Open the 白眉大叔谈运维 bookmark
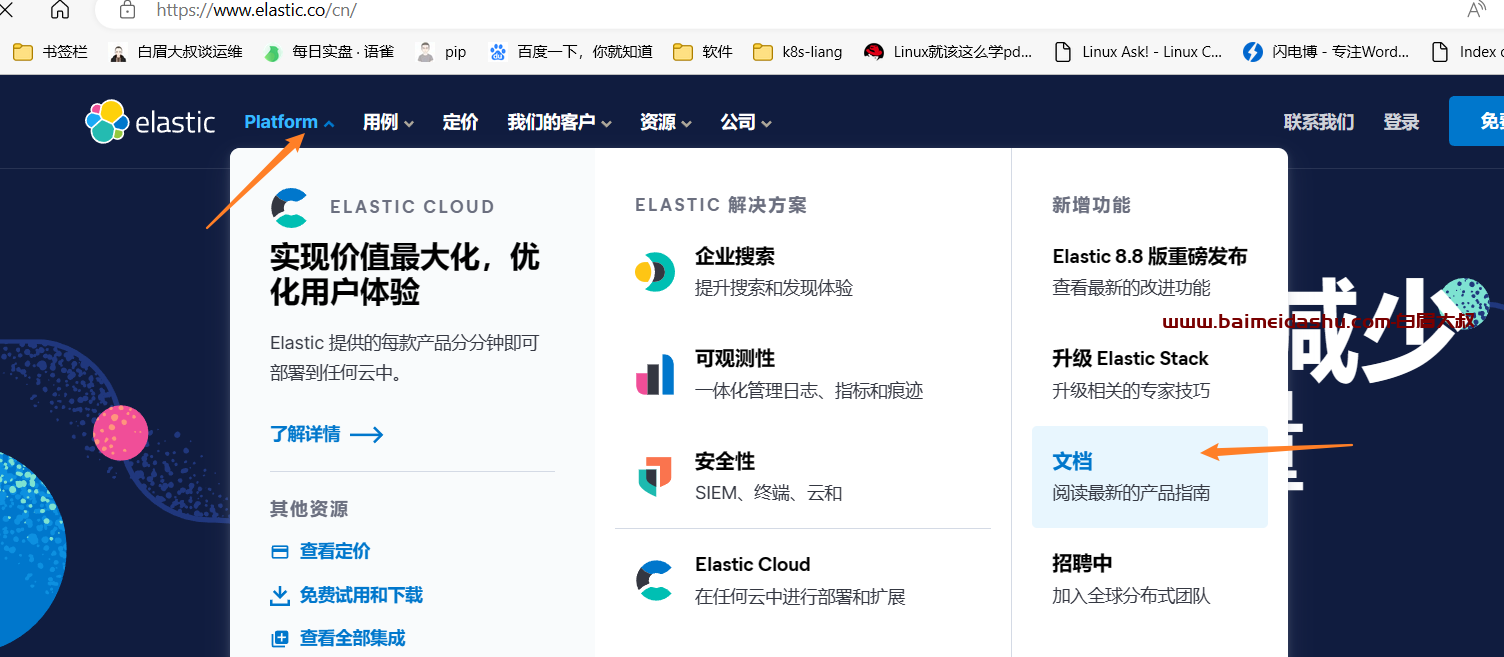 [x=175, y=52]
